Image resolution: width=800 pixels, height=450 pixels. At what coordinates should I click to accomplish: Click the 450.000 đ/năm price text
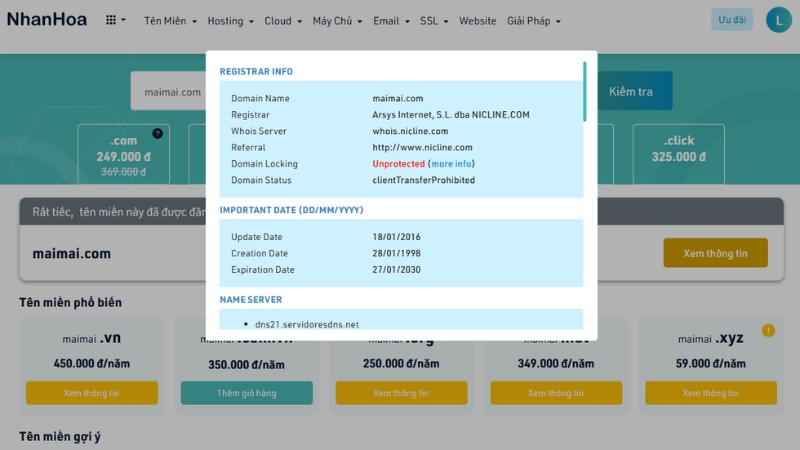pos(92,364)
